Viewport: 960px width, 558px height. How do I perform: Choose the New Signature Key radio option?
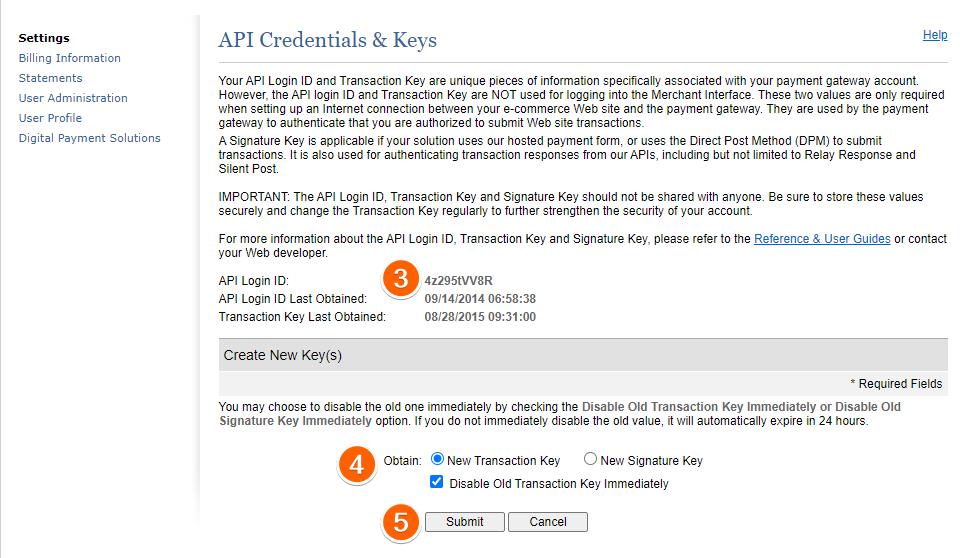coord(590,460)
